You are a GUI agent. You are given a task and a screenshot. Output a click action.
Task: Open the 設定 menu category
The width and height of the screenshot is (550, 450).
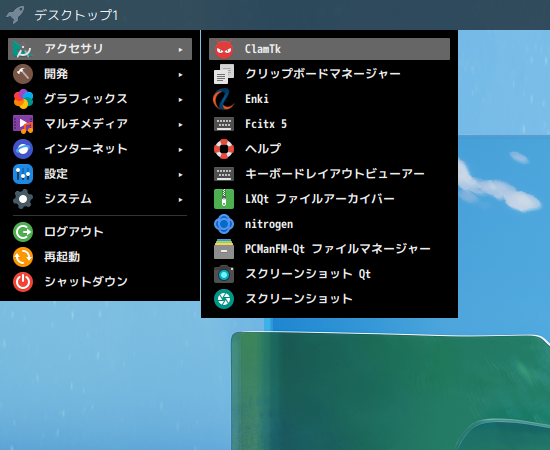100,174
